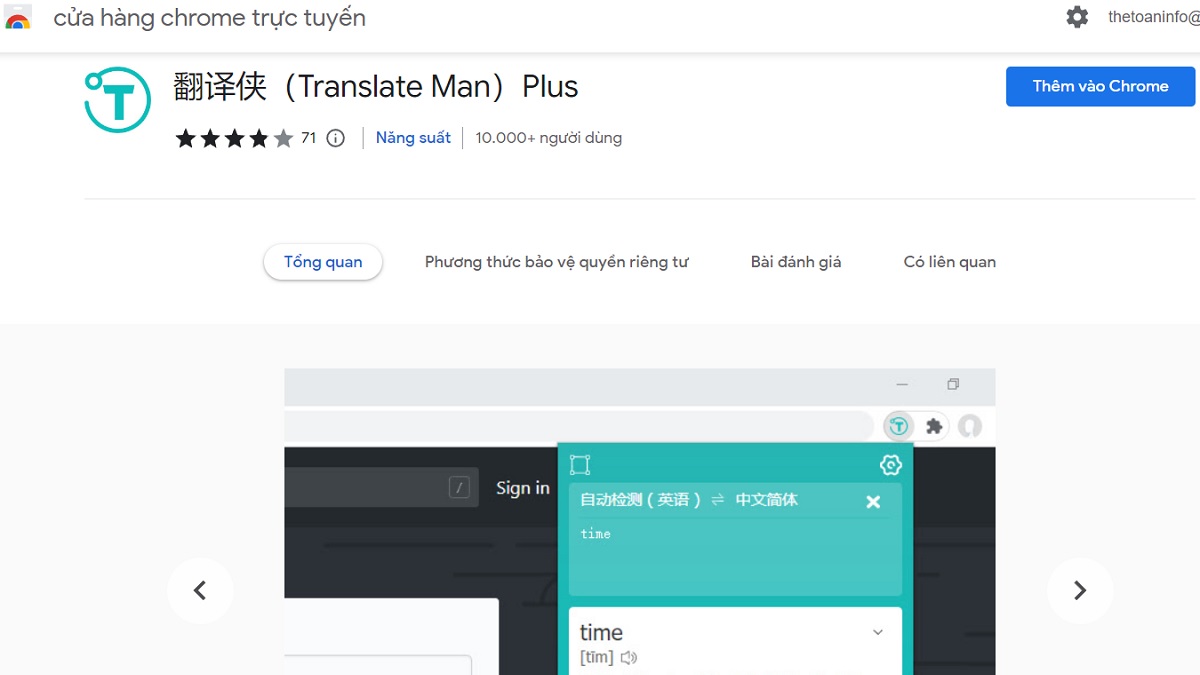Click the extension title Translate Man Plus
Screen dimensions: 1200x675
[x=376, y=87]
